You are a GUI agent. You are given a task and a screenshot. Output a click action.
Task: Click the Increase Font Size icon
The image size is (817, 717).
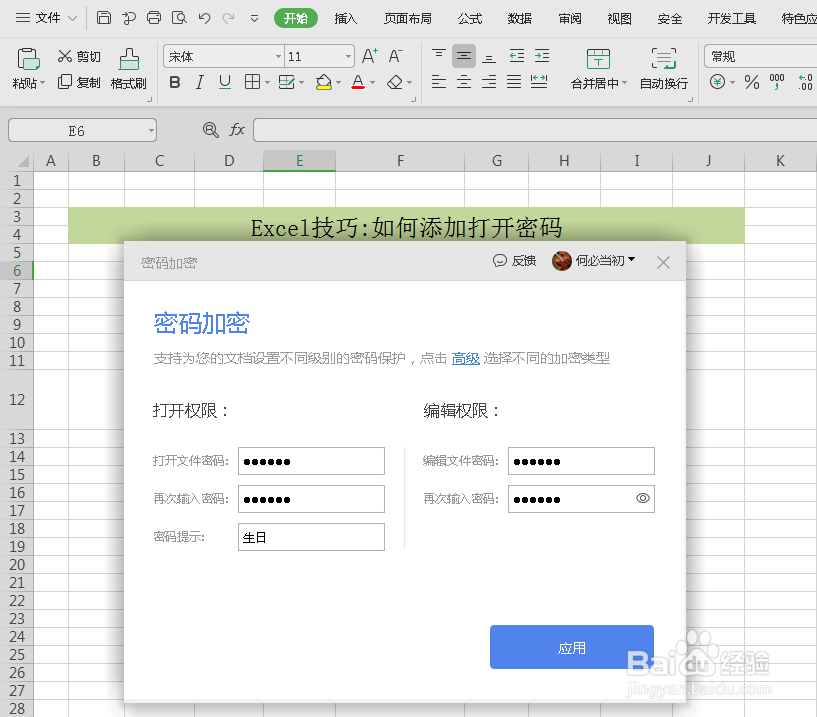coord(369,56)
